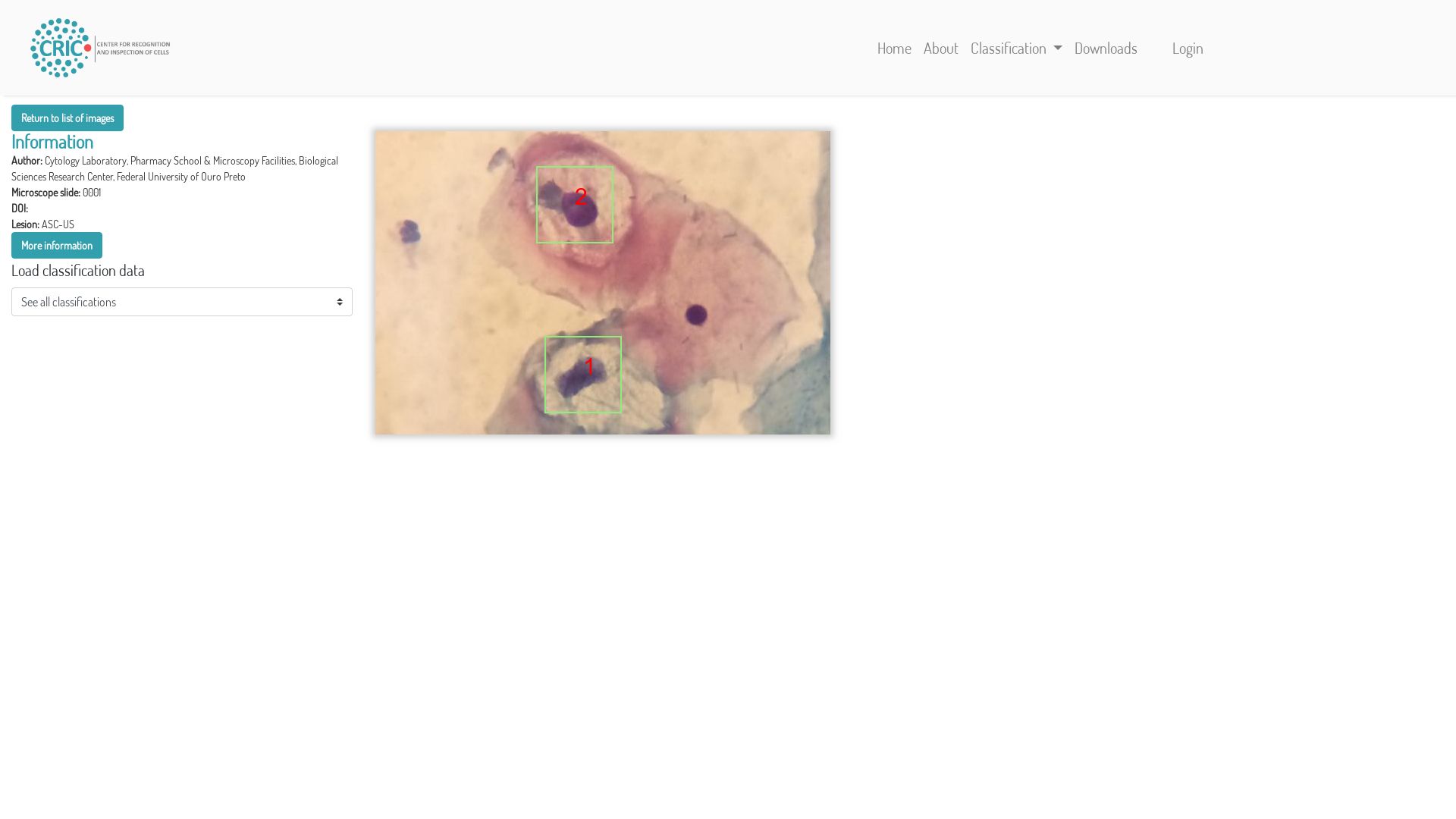Click the Login link

(1188, 48)
